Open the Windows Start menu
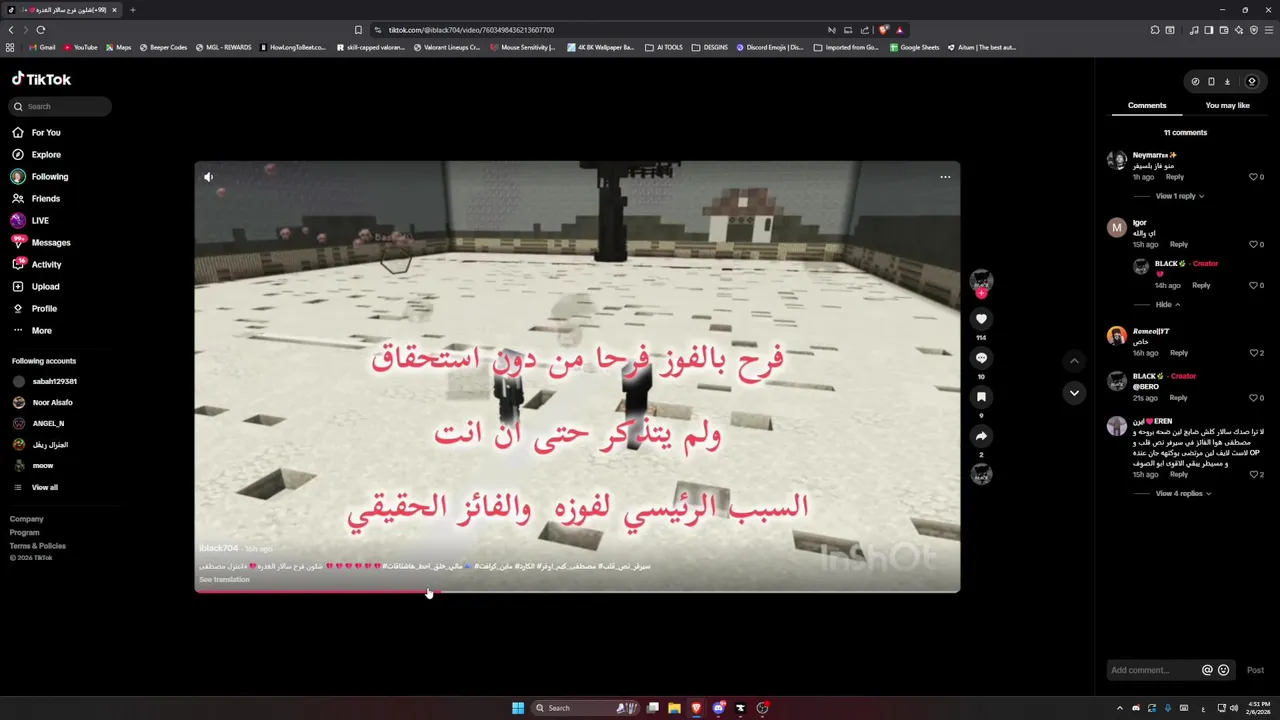The width and height of the screenshot is (1280, 720). tap(518, 708)
